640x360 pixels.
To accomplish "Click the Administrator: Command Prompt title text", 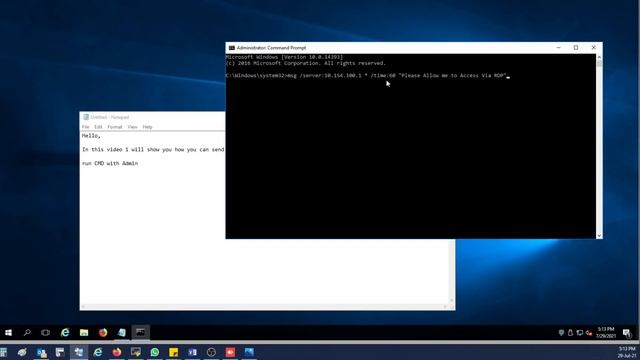I will click(271, 48).
